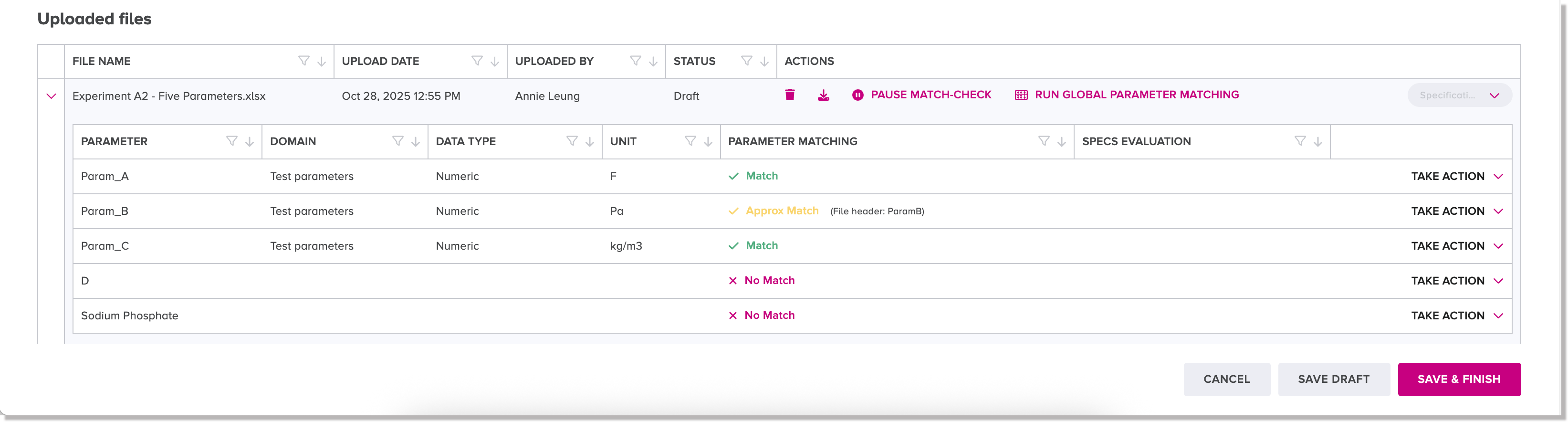The height and width of the screenshot is (422, 1568).
Task: Click the Save & Finish button
Action: (1458, 380)
